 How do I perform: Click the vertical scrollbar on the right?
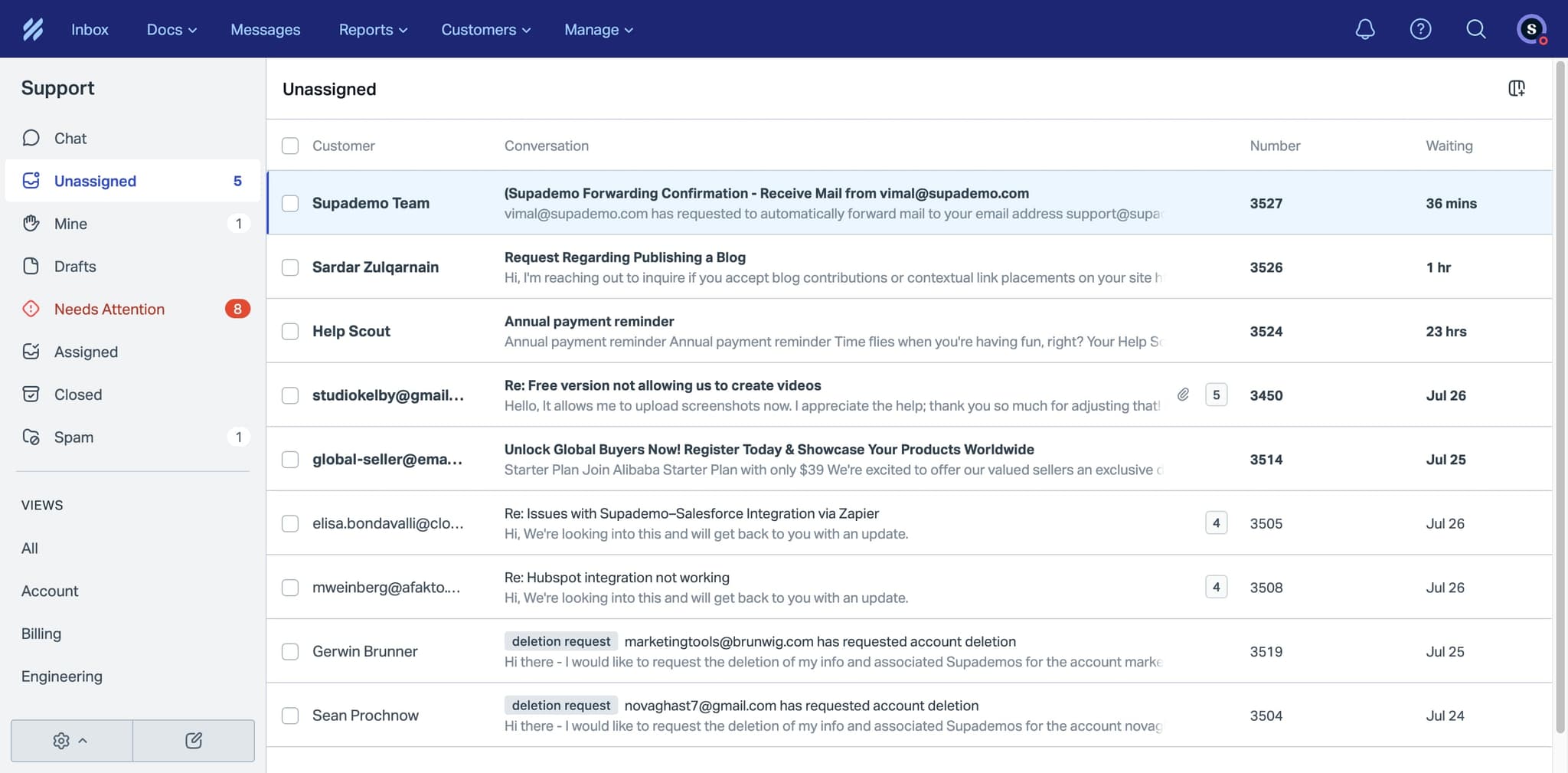(x=1560, y=383)
